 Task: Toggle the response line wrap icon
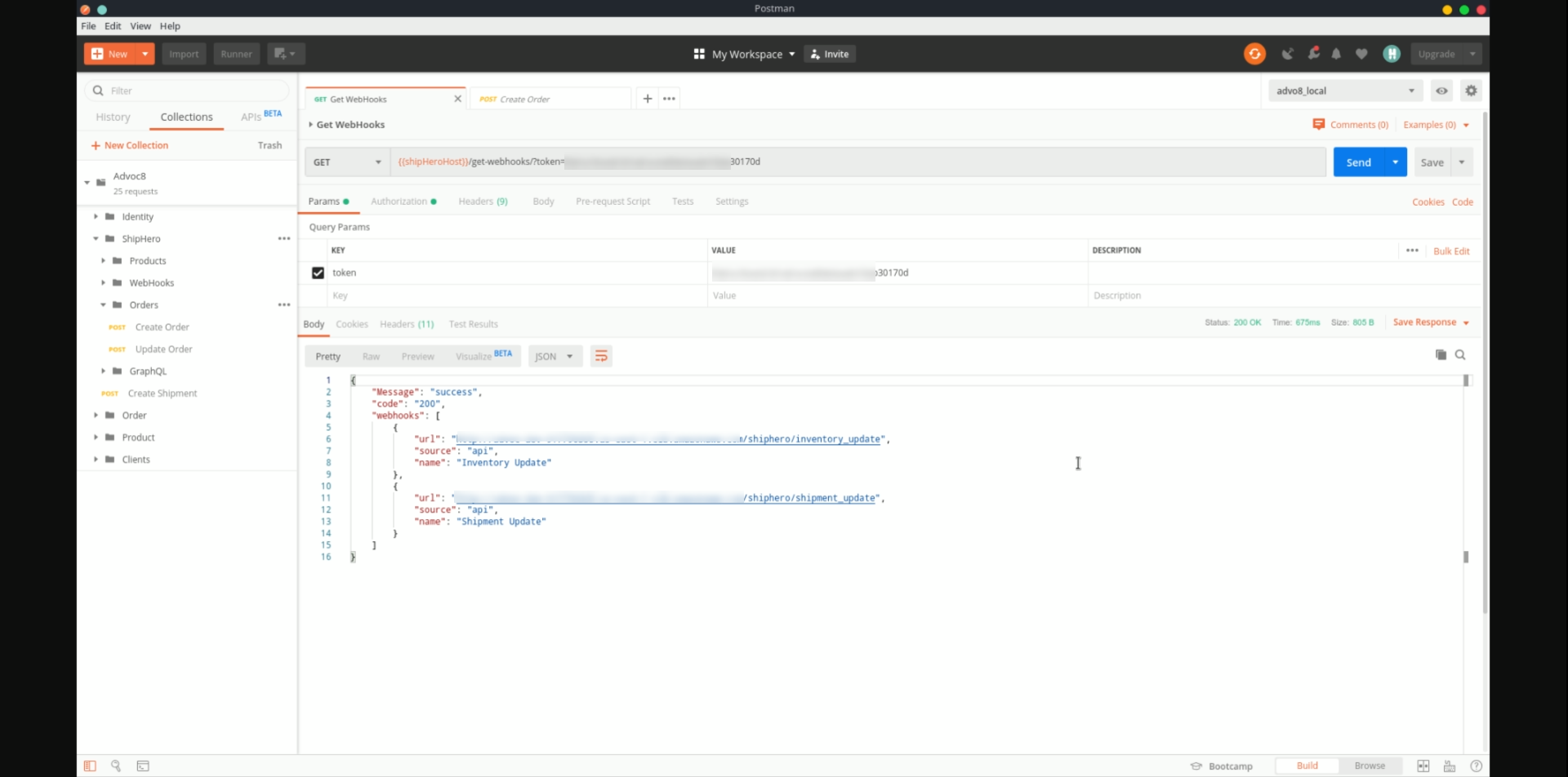601,356
